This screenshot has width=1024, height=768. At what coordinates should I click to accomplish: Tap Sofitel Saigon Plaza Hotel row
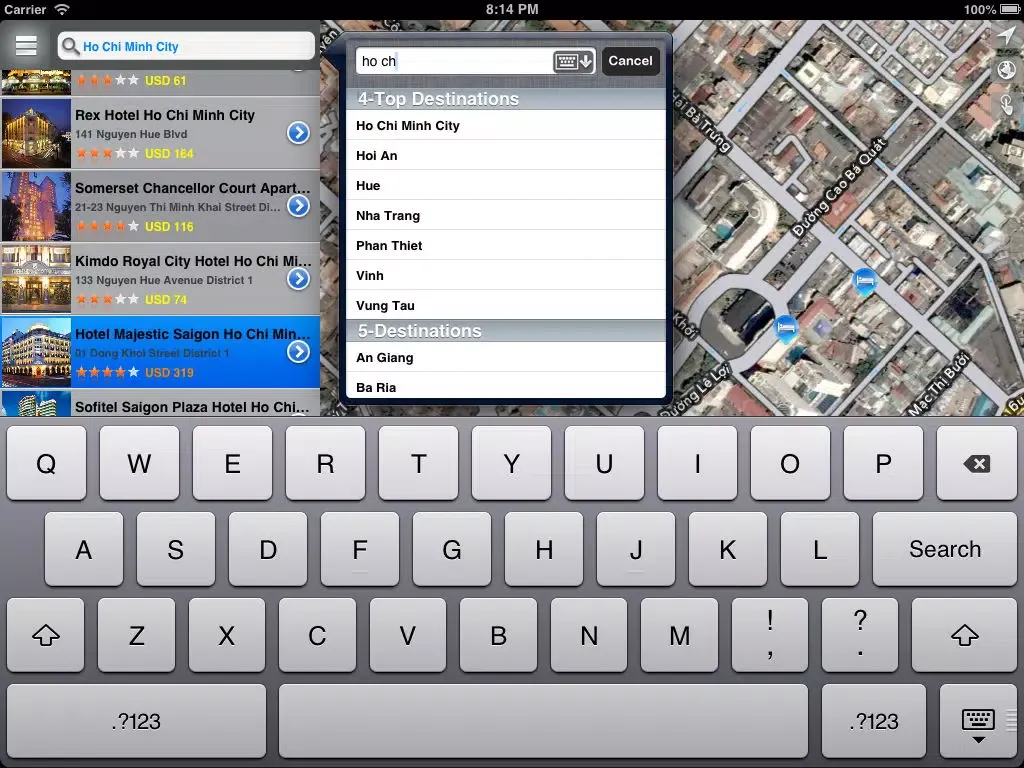160,404
